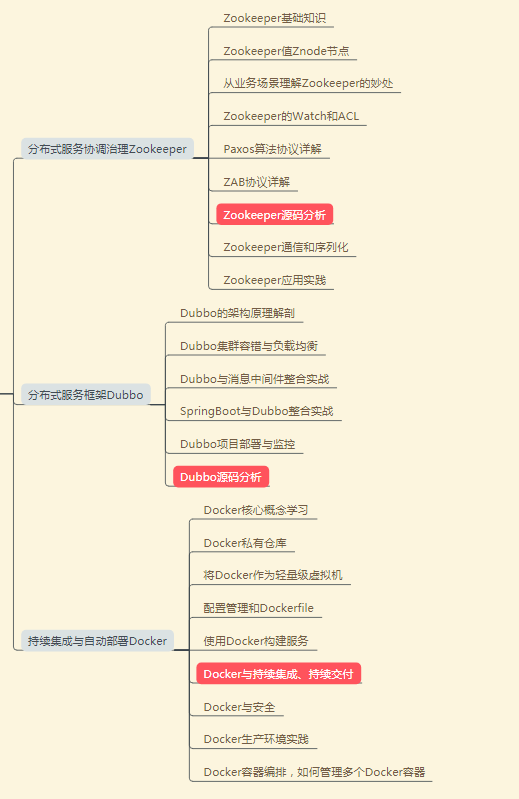519x799 pixels.
Task: Click Docker与安全 topic
Action: point(239,707)
